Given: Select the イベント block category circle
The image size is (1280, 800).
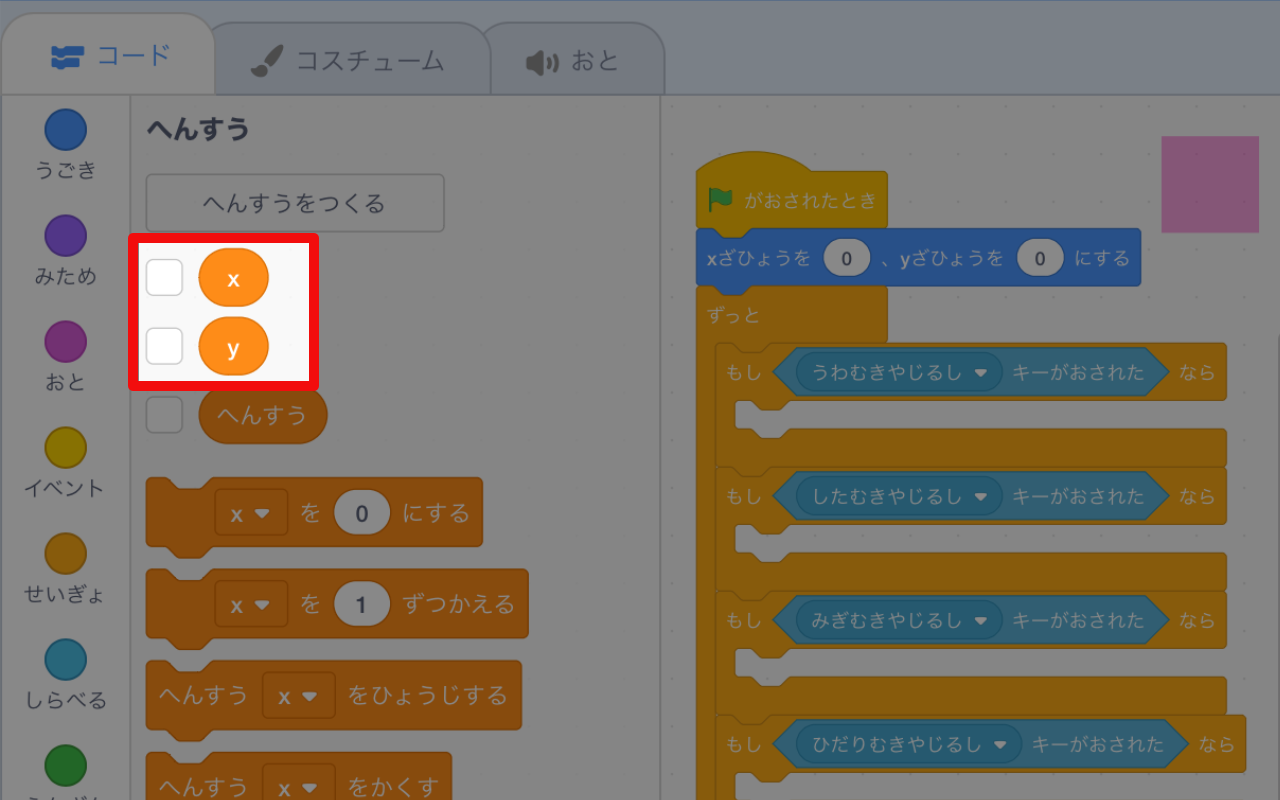Looking at the screenshot, I should 66,448.
